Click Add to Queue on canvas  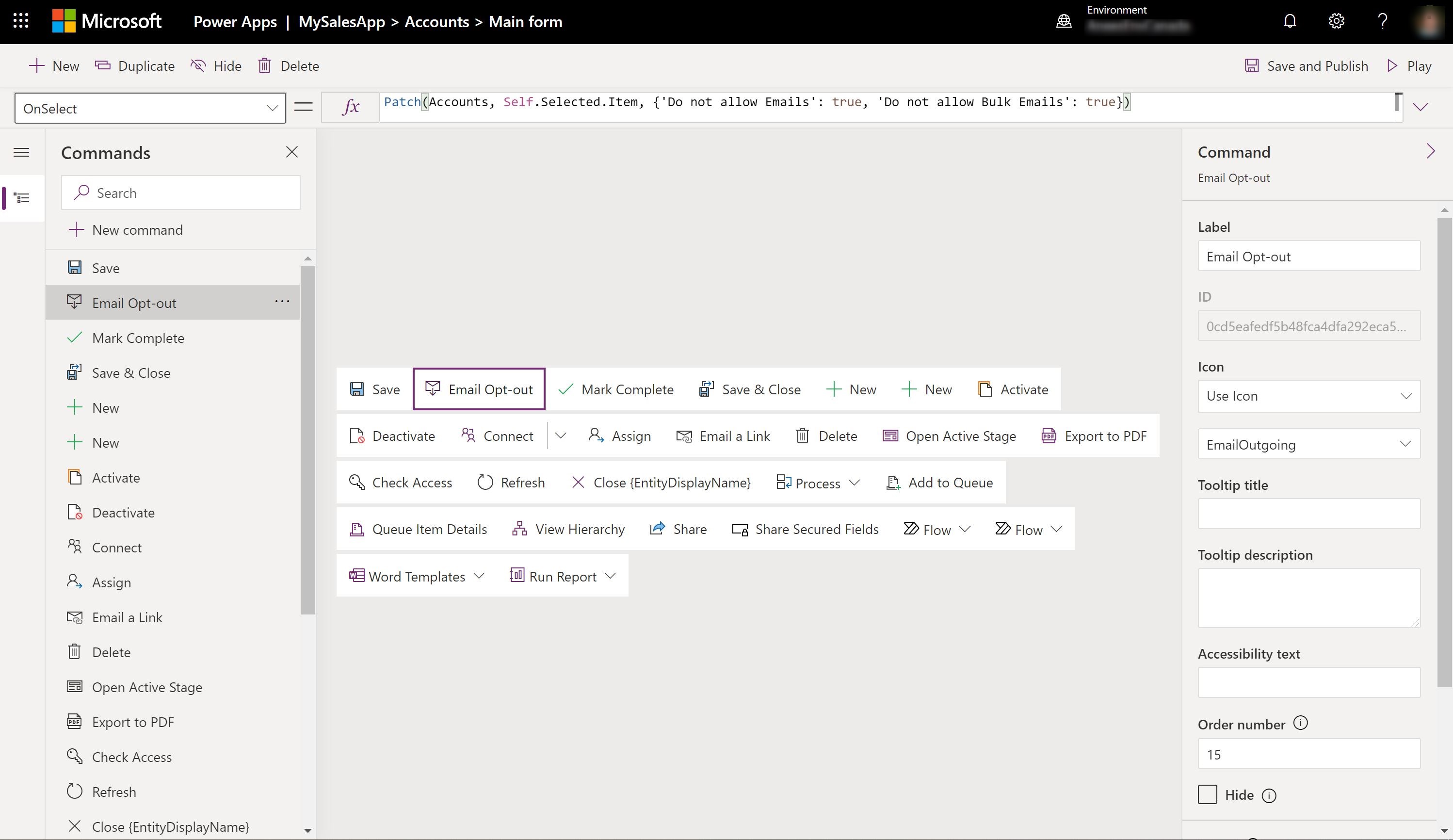tap(940, 482)
